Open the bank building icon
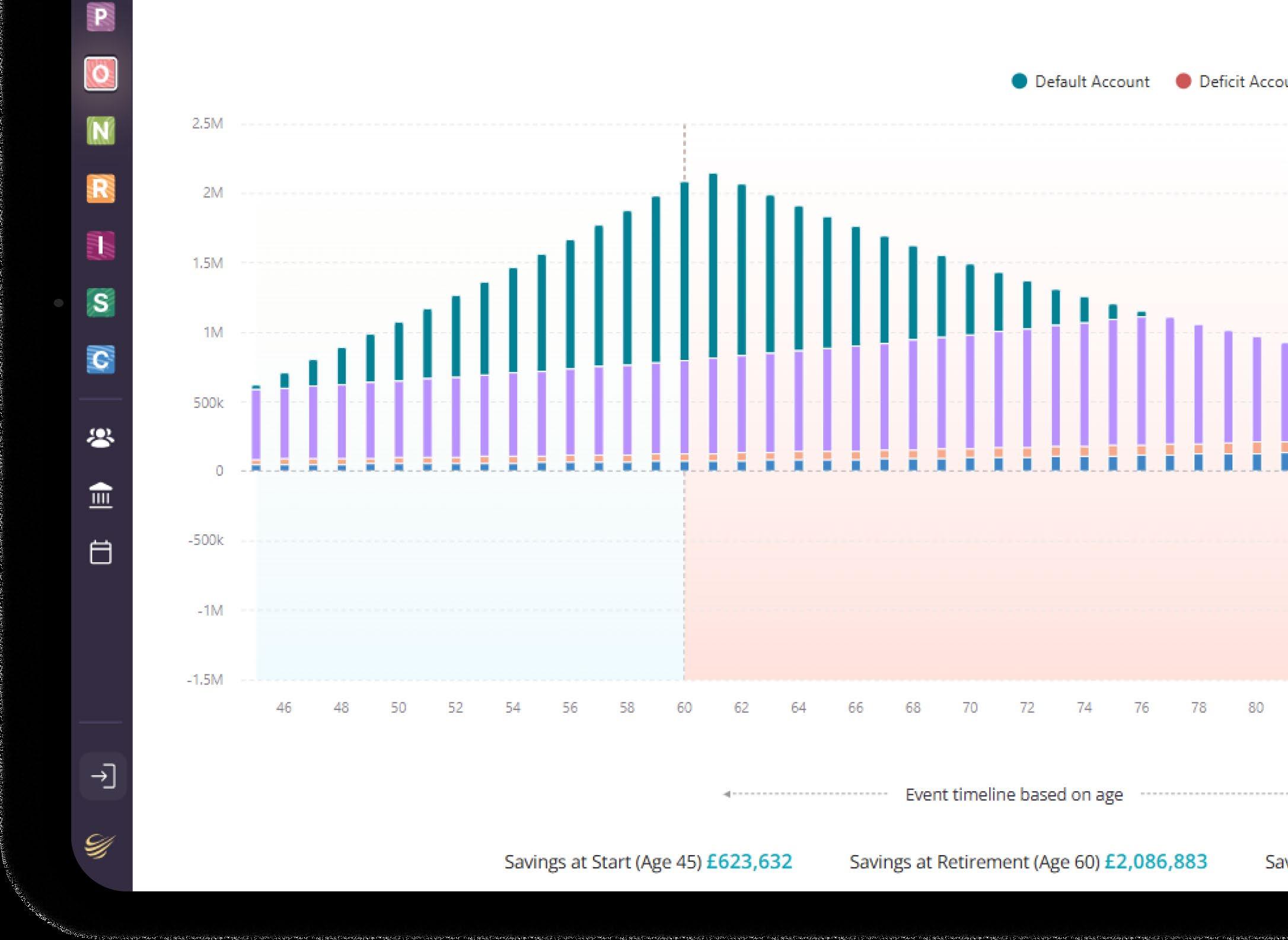 (x=100, y=495)
